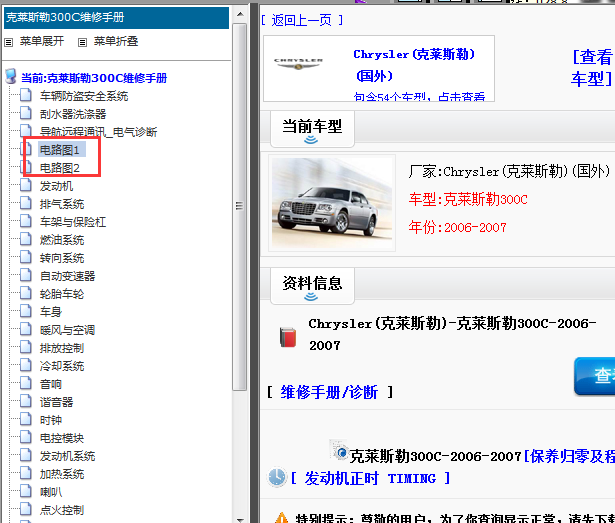Select 加热系统 tree entry
The image size is (615, 523).
pyautogui.click(x=62, y=474)
